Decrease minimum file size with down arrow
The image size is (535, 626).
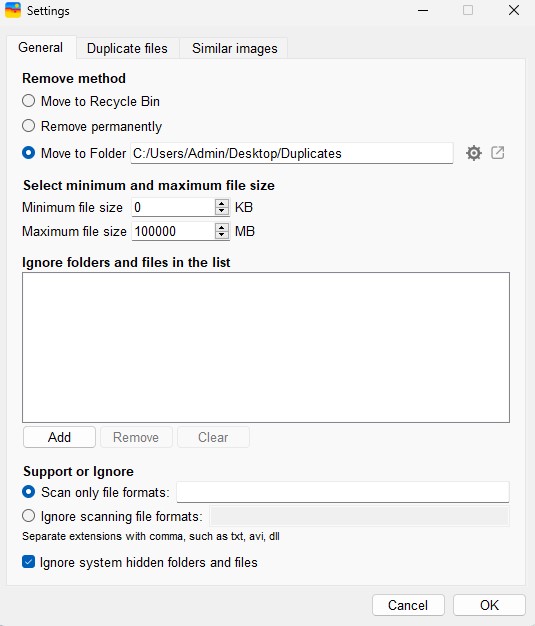(x=222, y=211)
